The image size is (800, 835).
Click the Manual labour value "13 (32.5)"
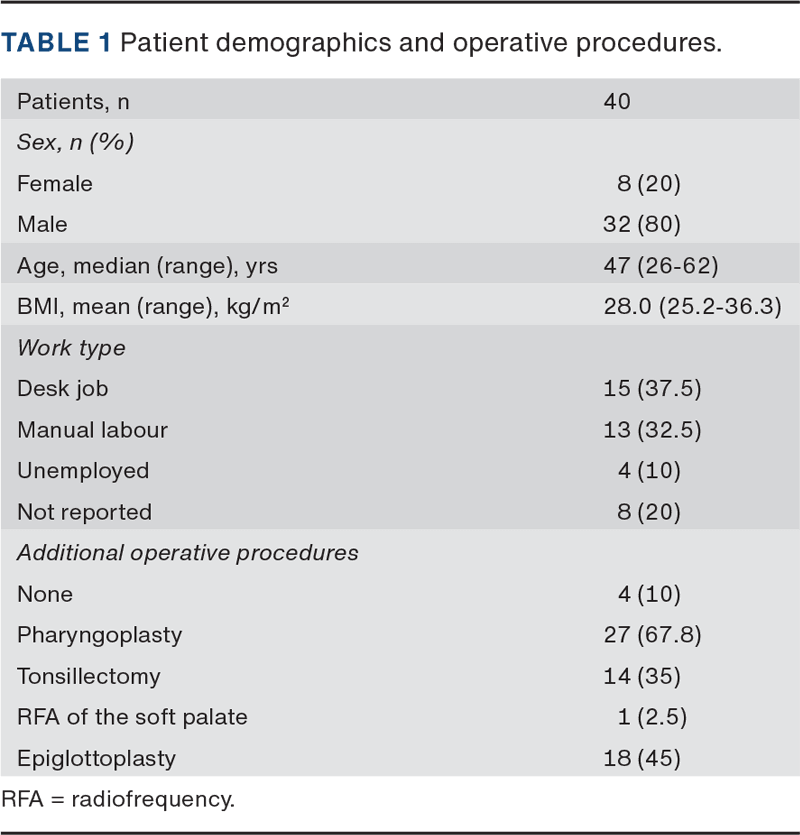654,430
